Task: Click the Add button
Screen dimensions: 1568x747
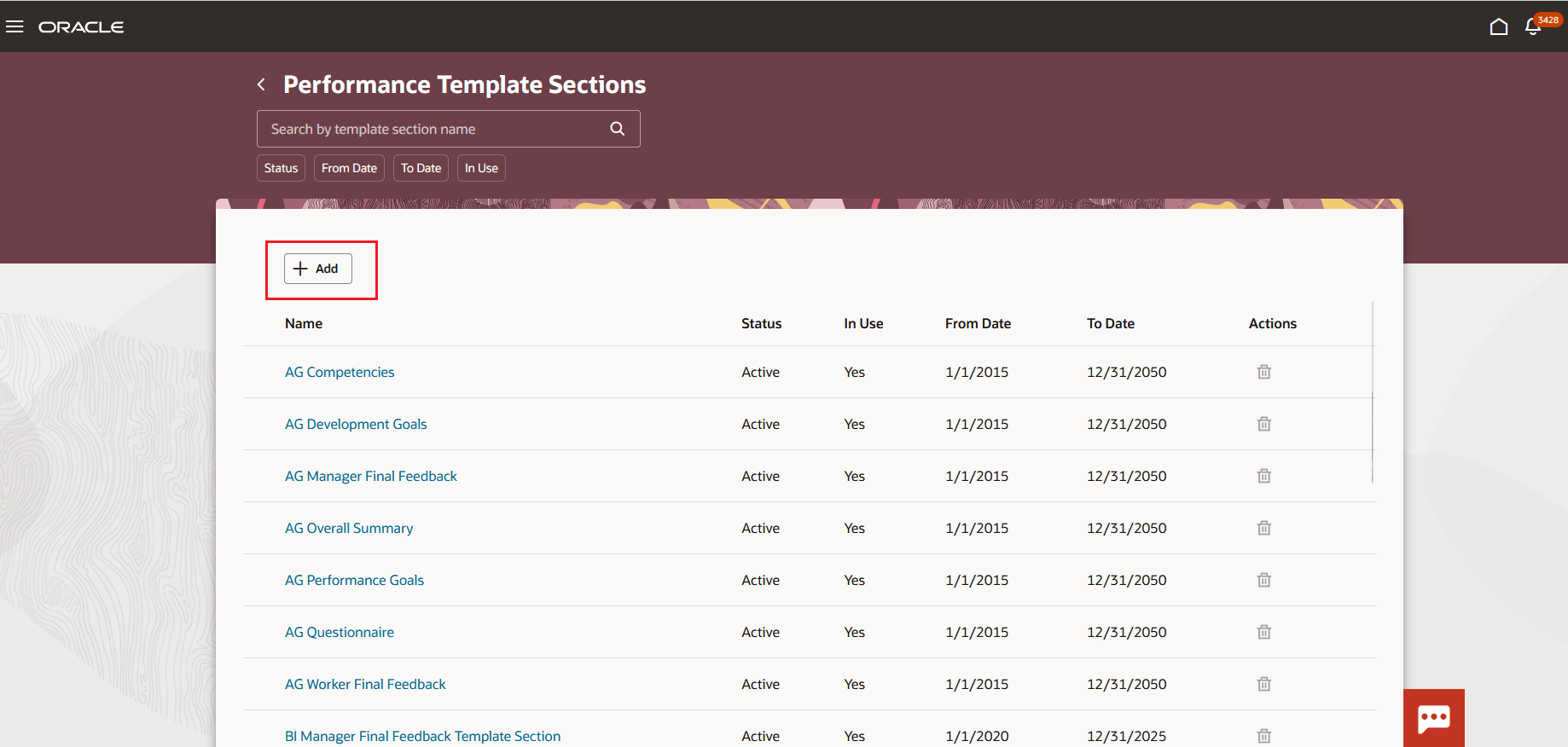Action: [317, 269]
